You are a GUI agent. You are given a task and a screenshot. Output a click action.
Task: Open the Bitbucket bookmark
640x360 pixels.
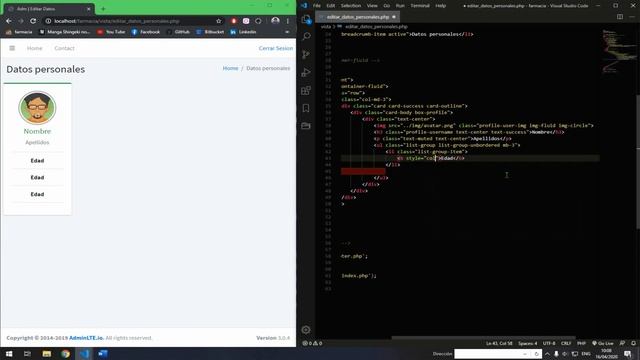point(210,32)
